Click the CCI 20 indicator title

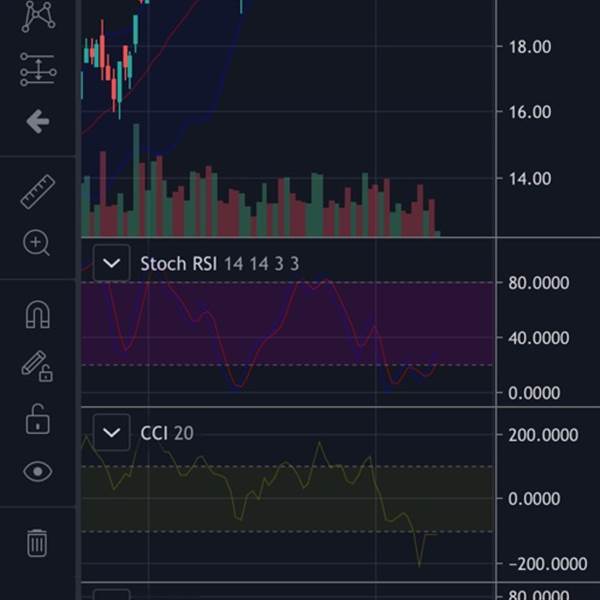(167, 433)
